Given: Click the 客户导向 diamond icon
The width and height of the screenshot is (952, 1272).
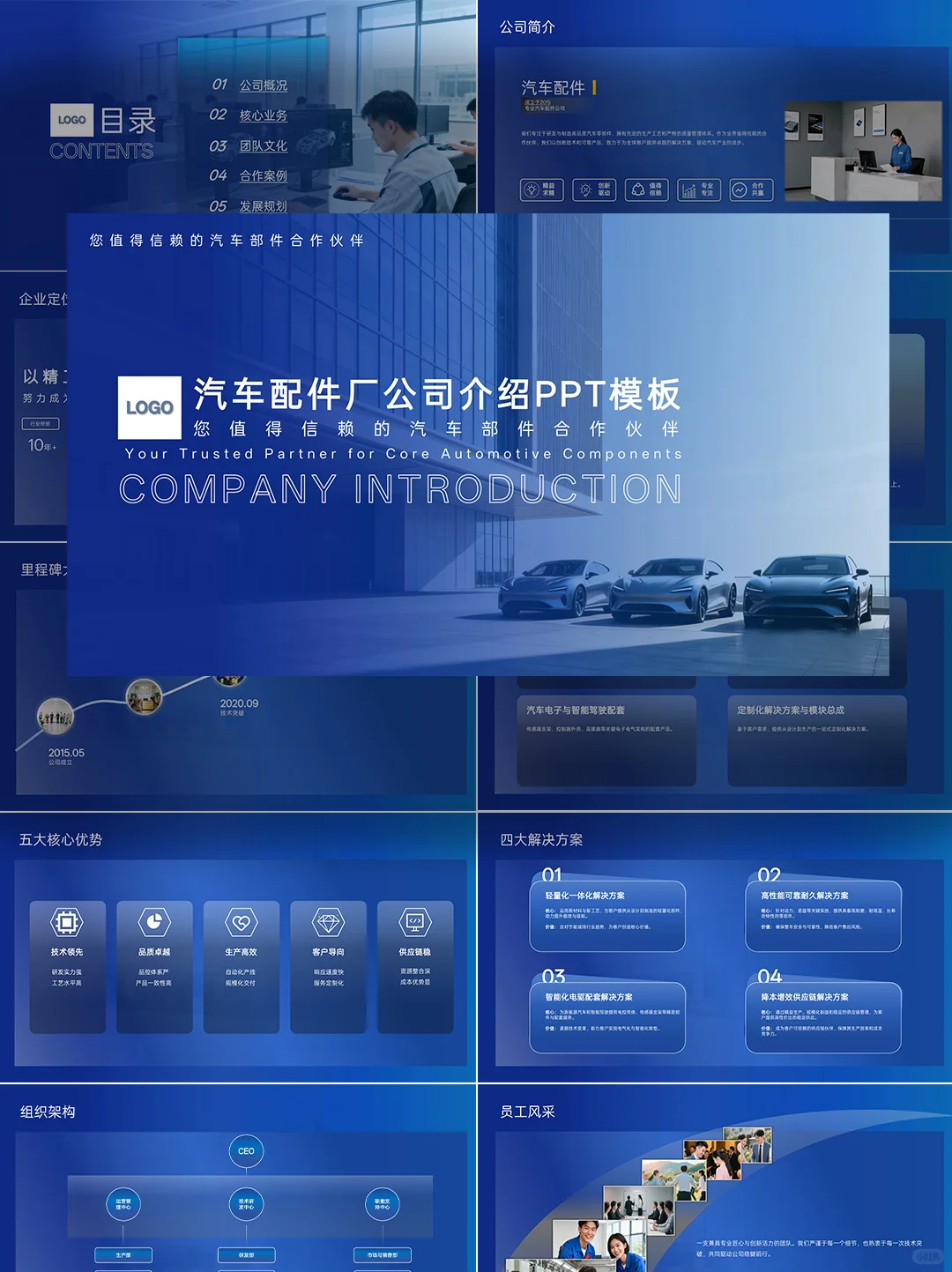Looking at the screenshot, I should click(x=329, y=923).
